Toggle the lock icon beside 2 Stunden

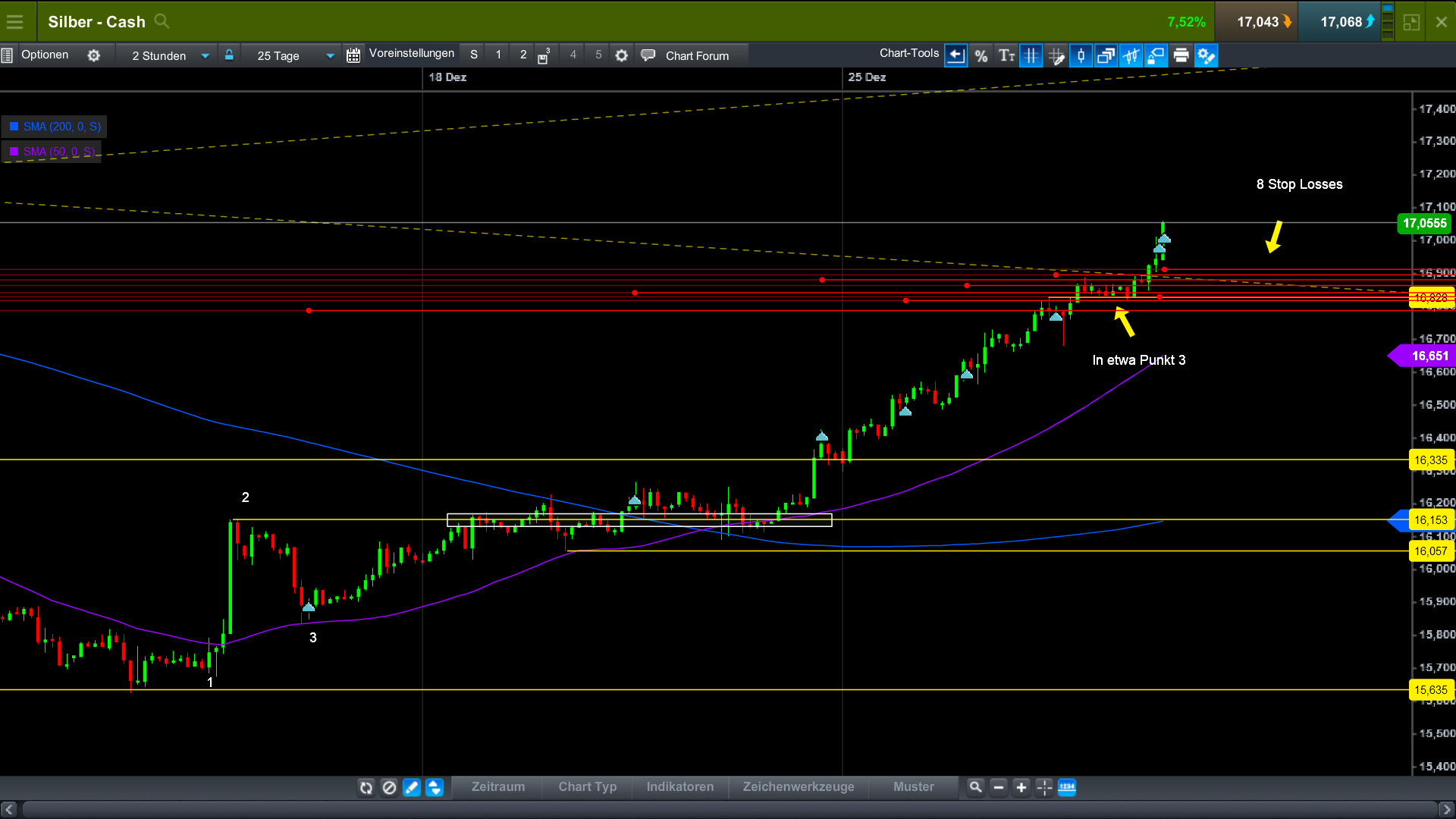click(229, 54)
